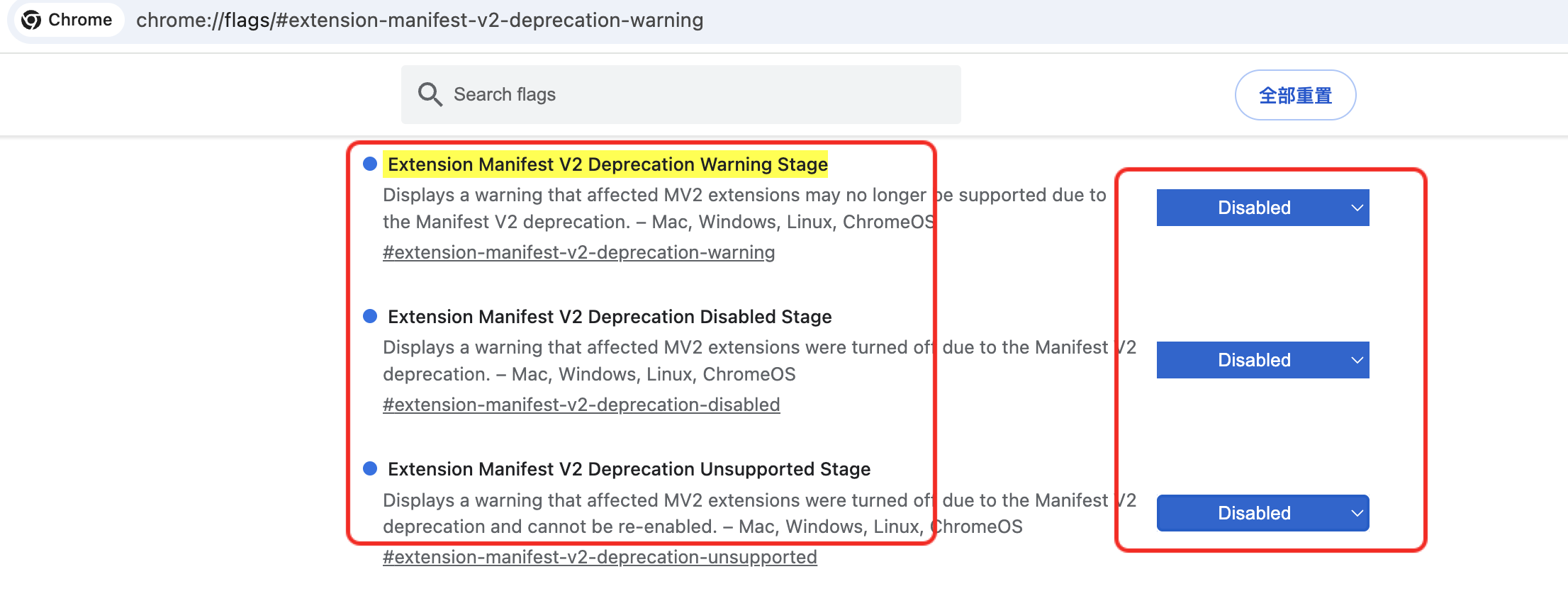This screenshot has height=591, width=1568.
Task: Click the 全部重置 reset all button
Action: pyautogui.click(x=1295, y=95)
